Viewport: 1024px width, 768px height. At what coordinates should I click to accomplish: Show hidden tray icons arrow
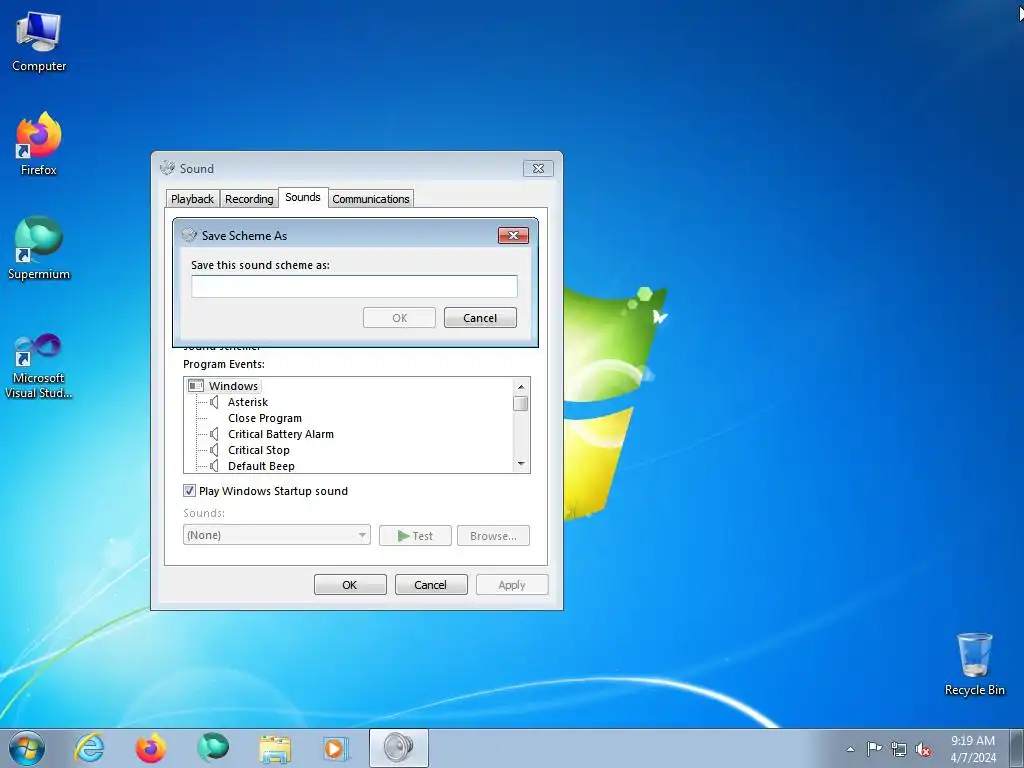click(x=850, y=749)
